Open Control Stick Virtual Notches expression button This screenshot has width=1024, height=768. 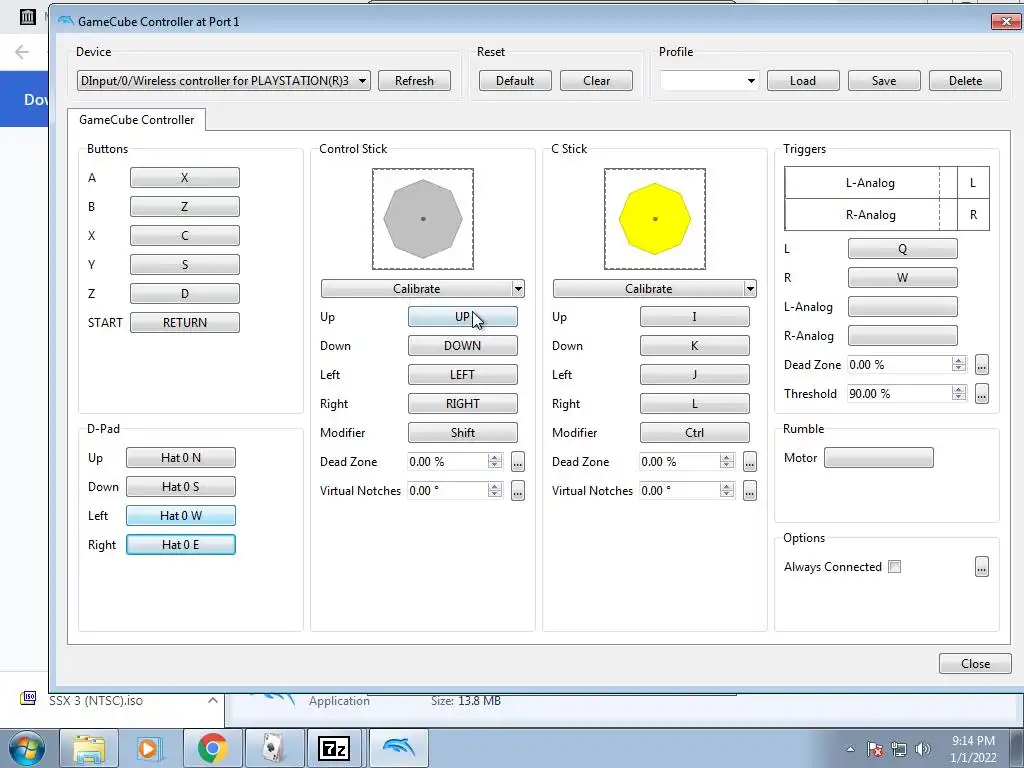[518, 490]
